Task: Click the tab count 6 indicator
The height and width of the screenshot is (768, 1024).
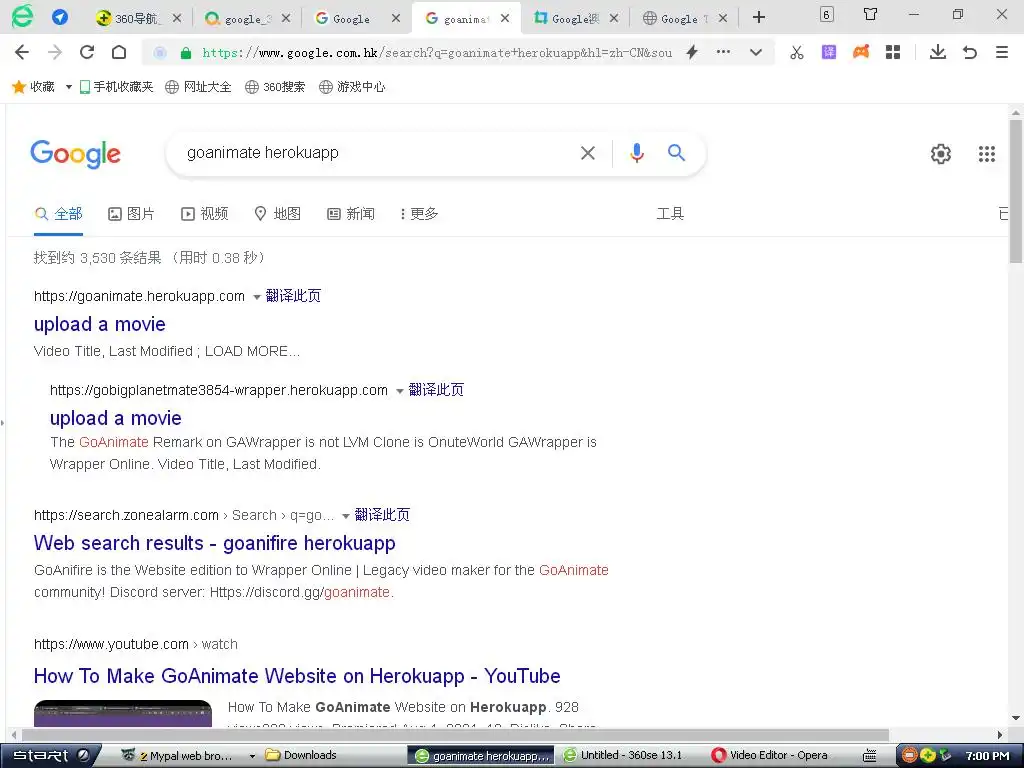Action: coord(826,14)
